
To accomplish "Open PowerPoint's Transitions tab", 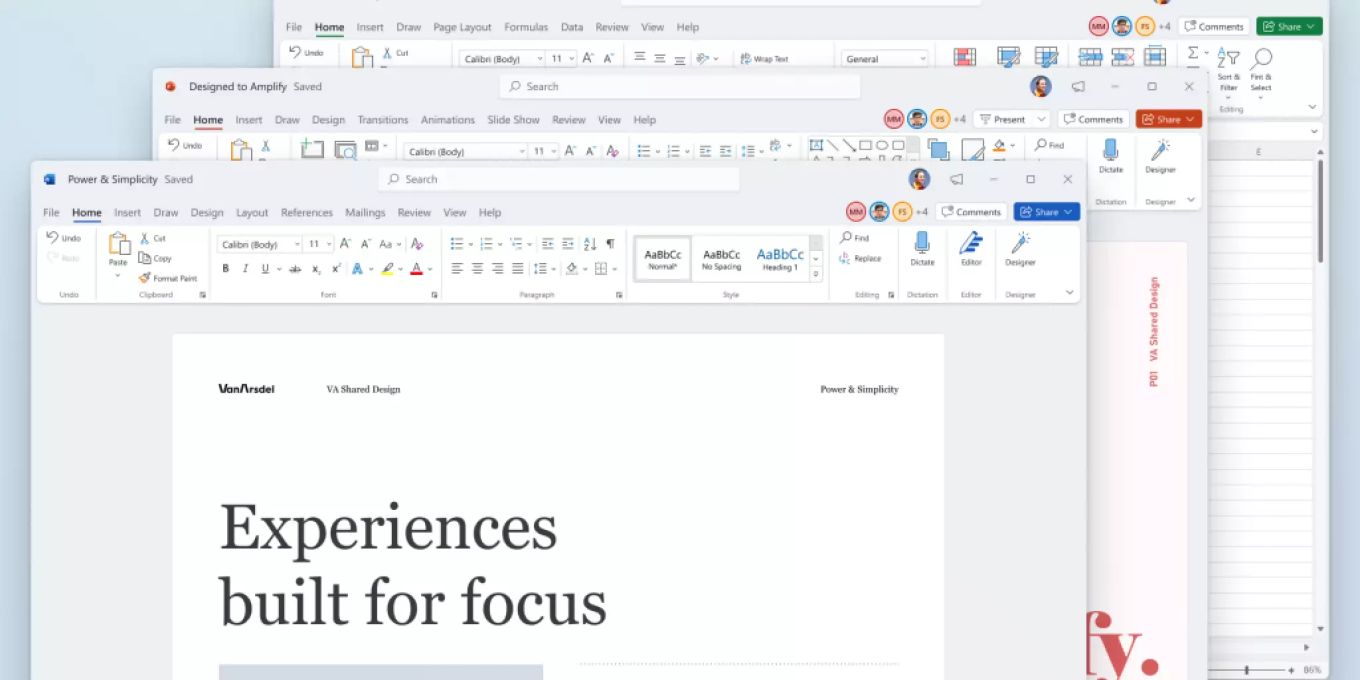I will (x=383, y=119).
